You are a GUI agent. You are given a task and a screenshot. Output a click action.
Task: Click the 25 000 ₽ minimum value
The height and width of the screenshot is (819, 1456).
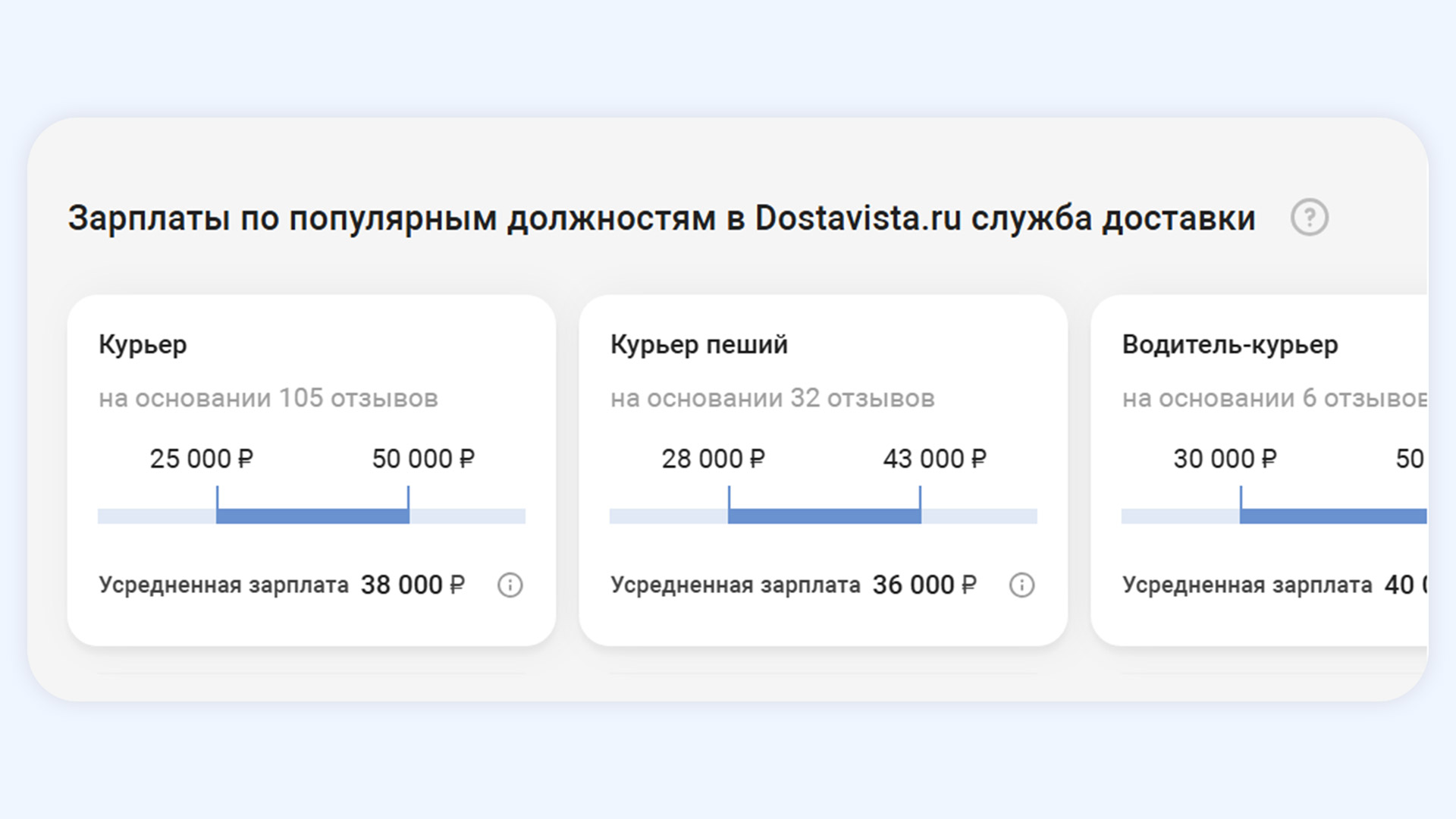coord(201,459)
